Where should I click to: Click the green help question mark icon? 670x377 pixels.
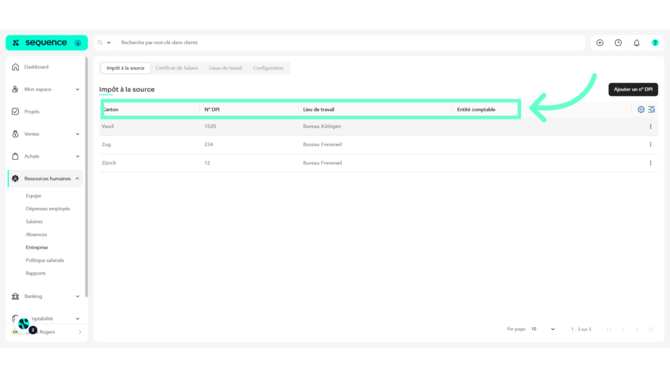[655, 43]
